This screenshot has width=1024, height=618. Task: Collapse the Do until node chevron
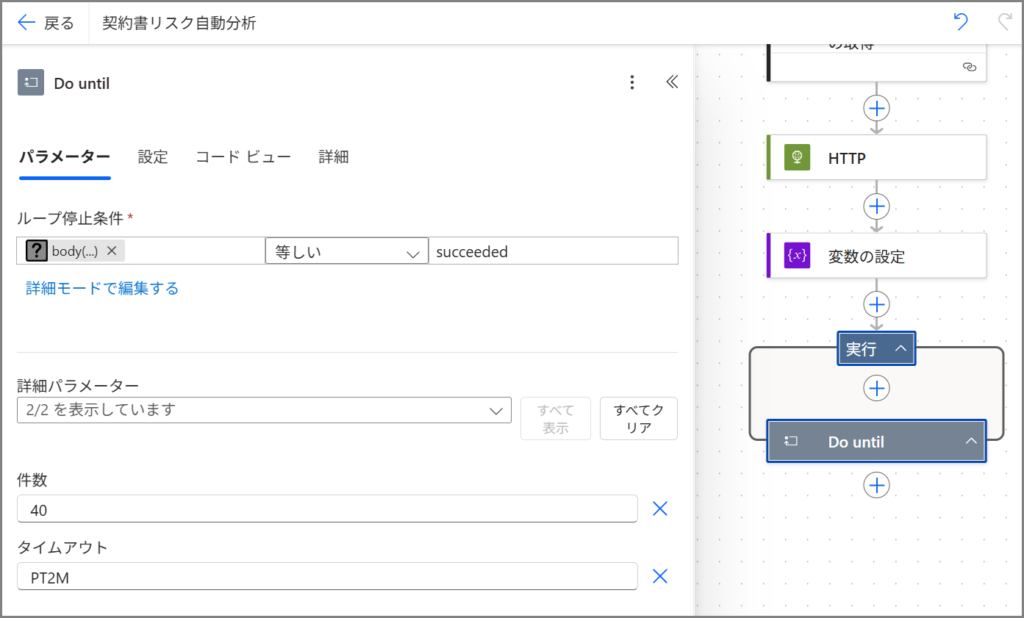tap(970, 441)
